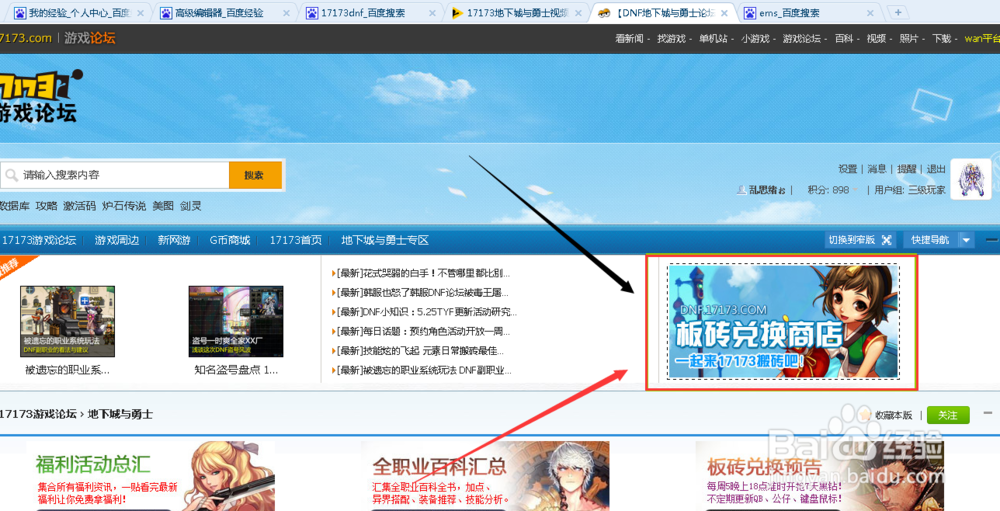Viewport: 1000px width, 511px height.
Task: Click the green 关注 button
Action: coord(948,415)
